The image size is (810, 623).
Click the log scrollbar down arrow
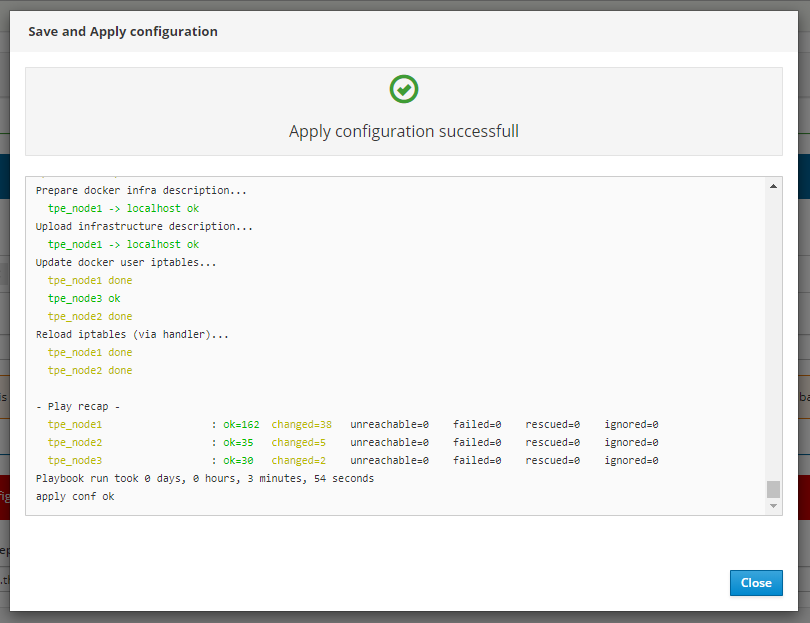pyautogui.click(x=773, y=507)
